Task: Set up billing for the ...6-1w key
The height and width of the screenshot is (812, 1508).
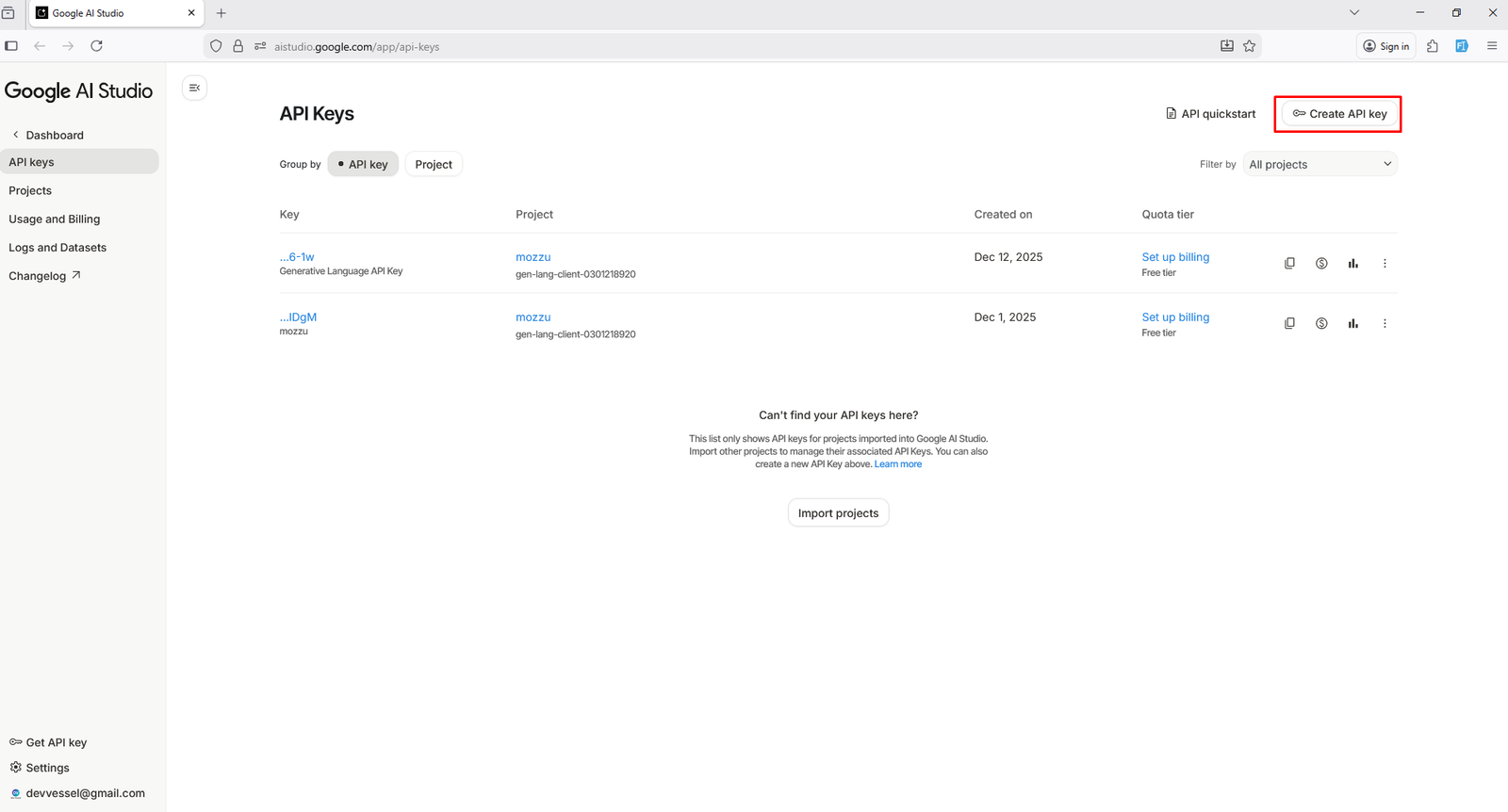Action: [x=1175, y=256]
